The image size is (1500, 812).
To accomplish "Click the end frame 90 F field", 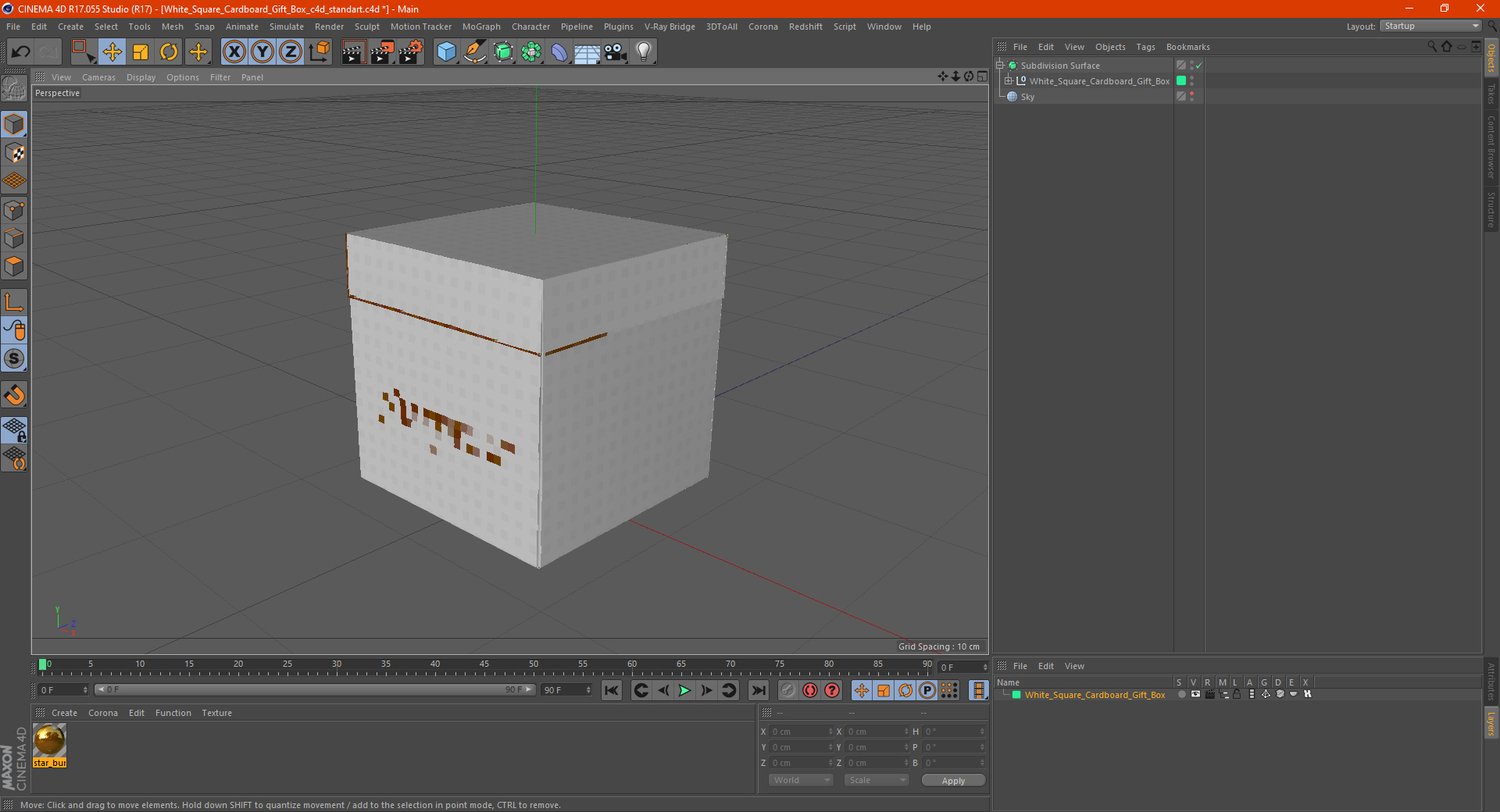I will 567,690.
